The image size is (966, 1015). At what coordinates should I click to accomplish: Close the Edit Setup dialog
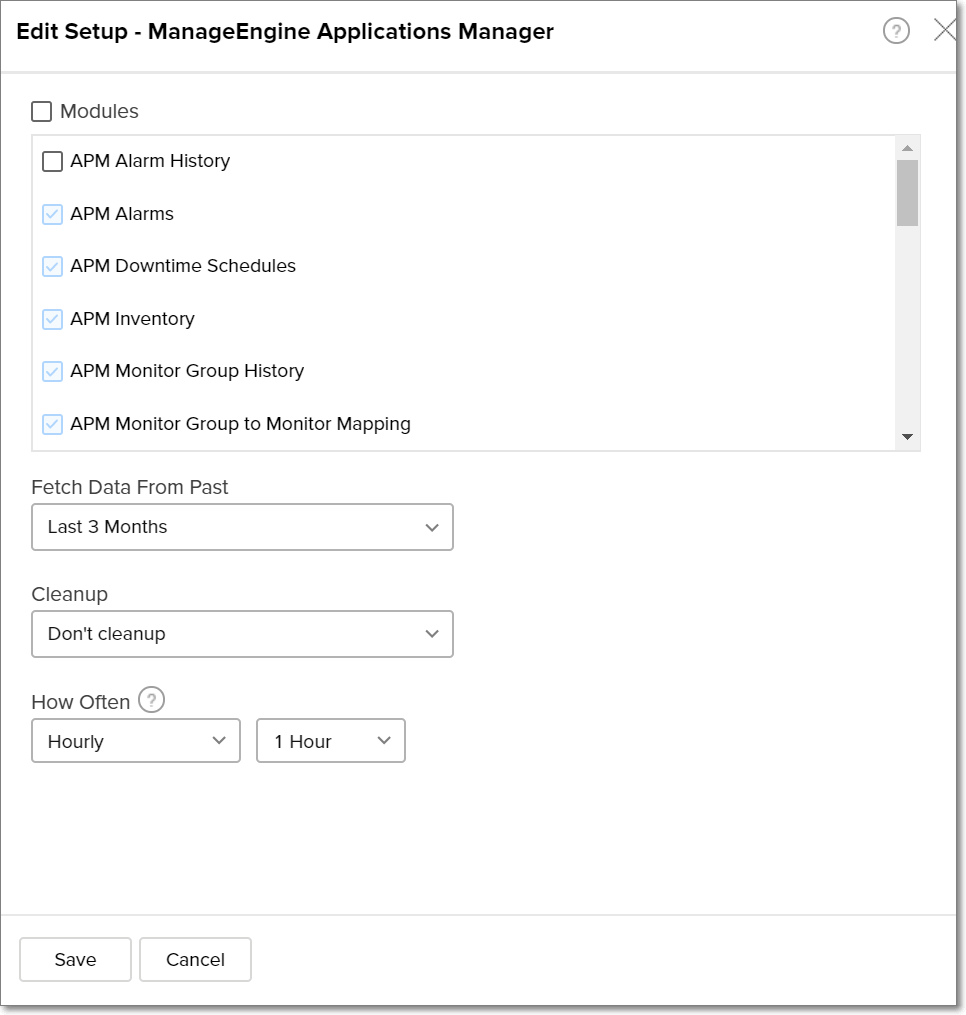pos(944,31)
